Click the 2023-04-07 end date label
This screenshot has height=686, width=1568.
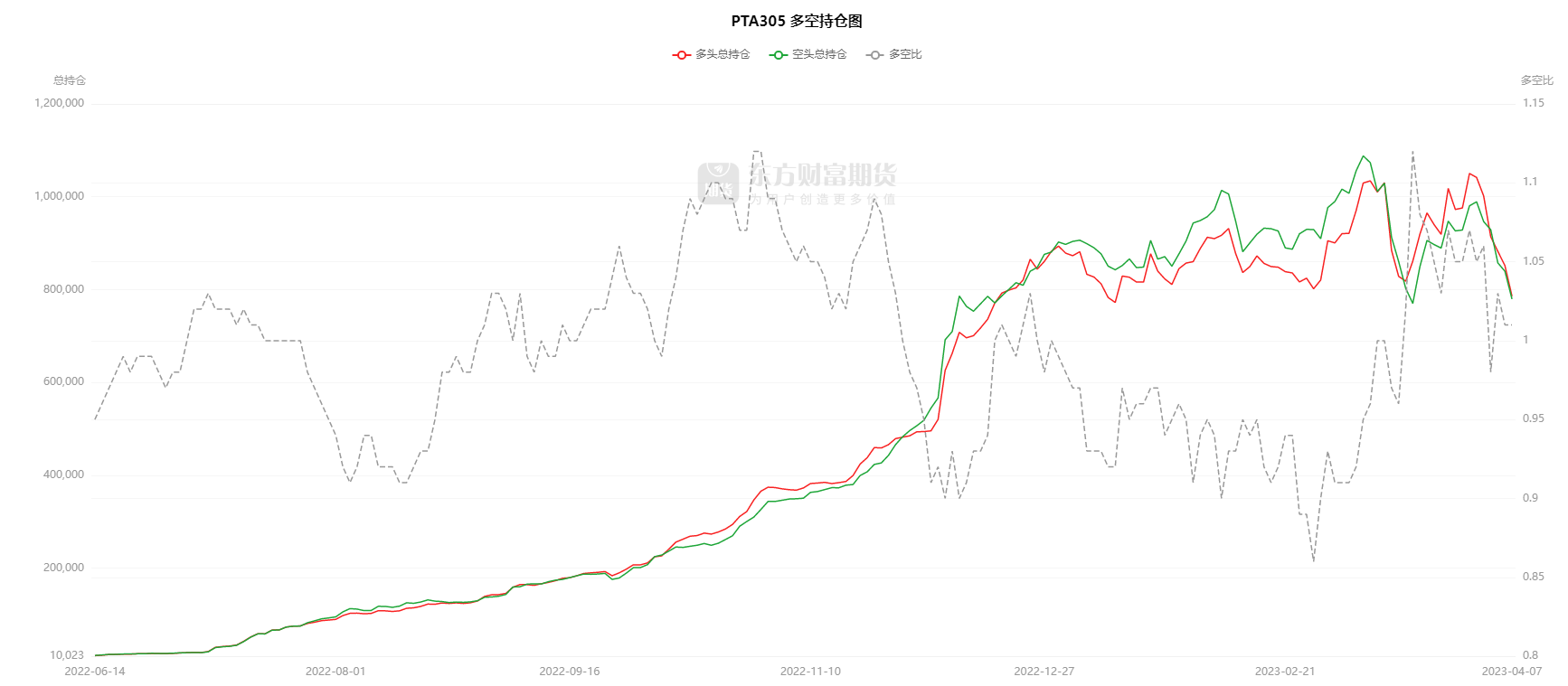click(x=1511, y=672)
